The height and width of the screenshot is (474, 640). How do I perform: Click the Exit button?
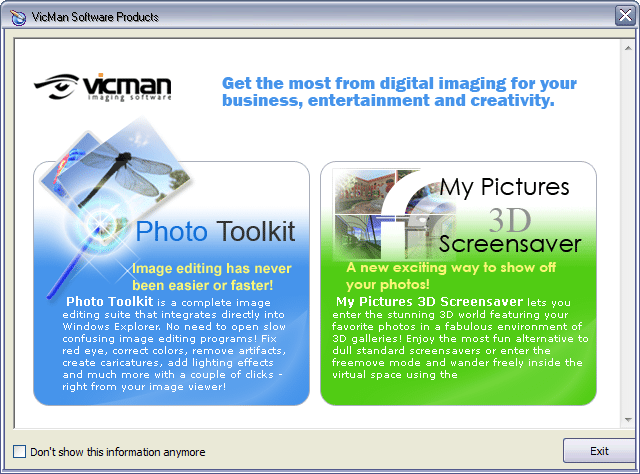click(x=599, y=451)
